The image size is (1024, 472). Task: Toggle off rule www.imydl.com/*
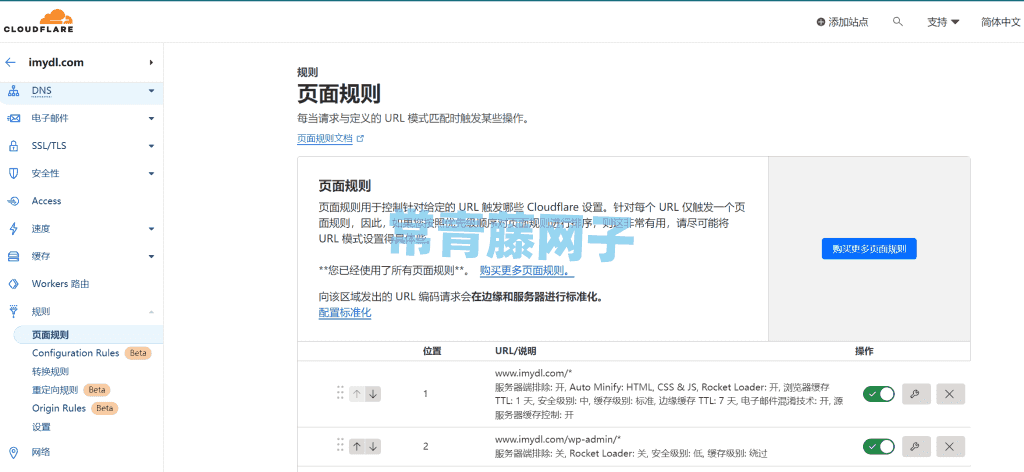point(879,394)
